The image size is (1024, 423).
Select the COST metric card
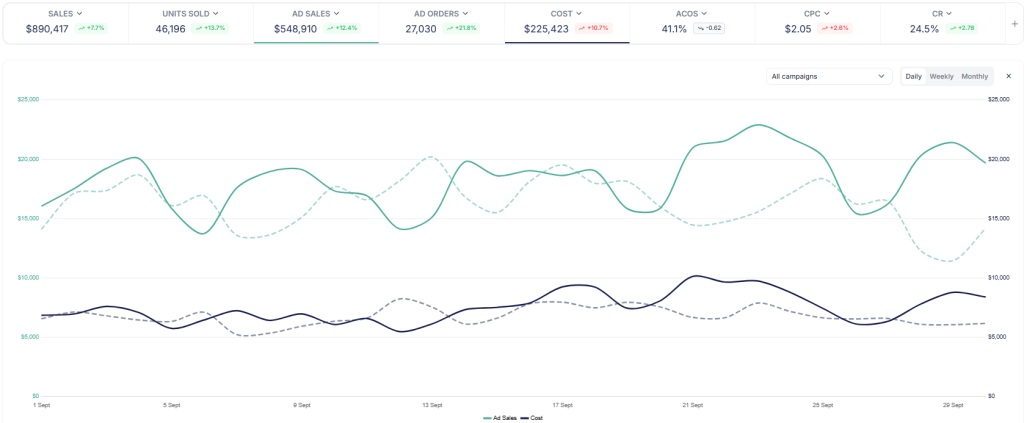pos(566,22)
